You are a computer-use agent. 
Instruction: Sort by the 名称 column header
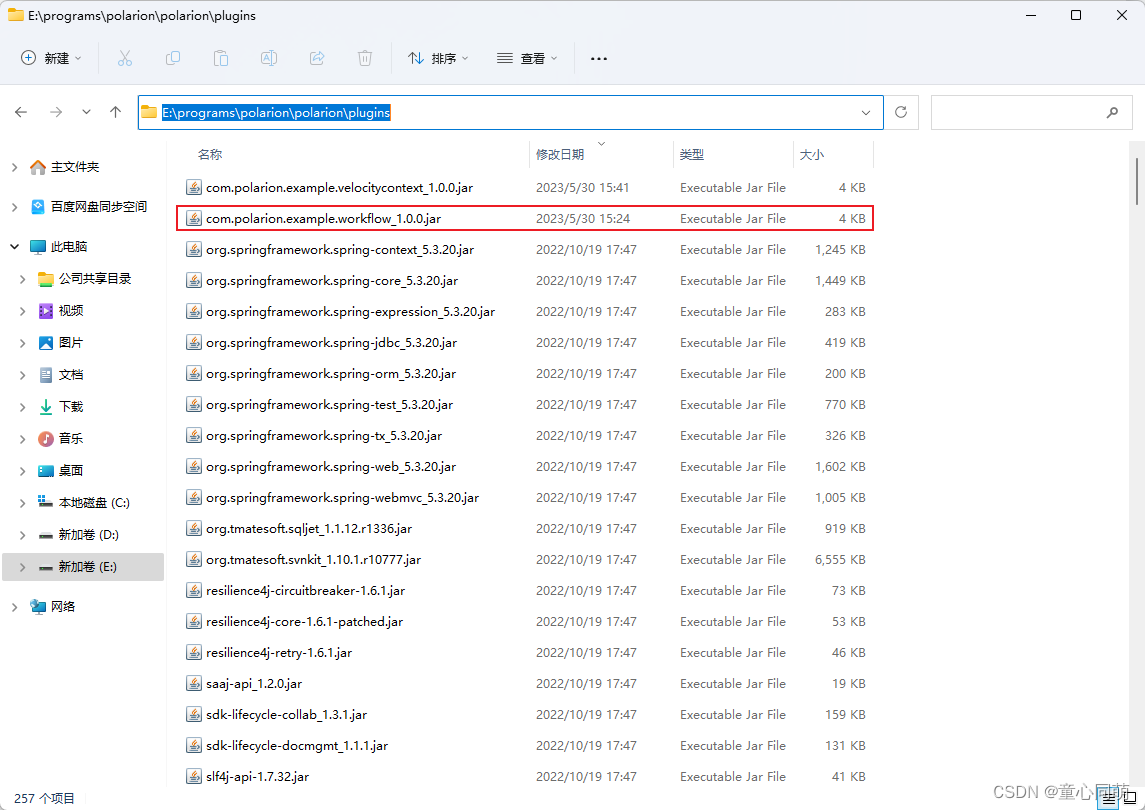(x=210, y=155)
